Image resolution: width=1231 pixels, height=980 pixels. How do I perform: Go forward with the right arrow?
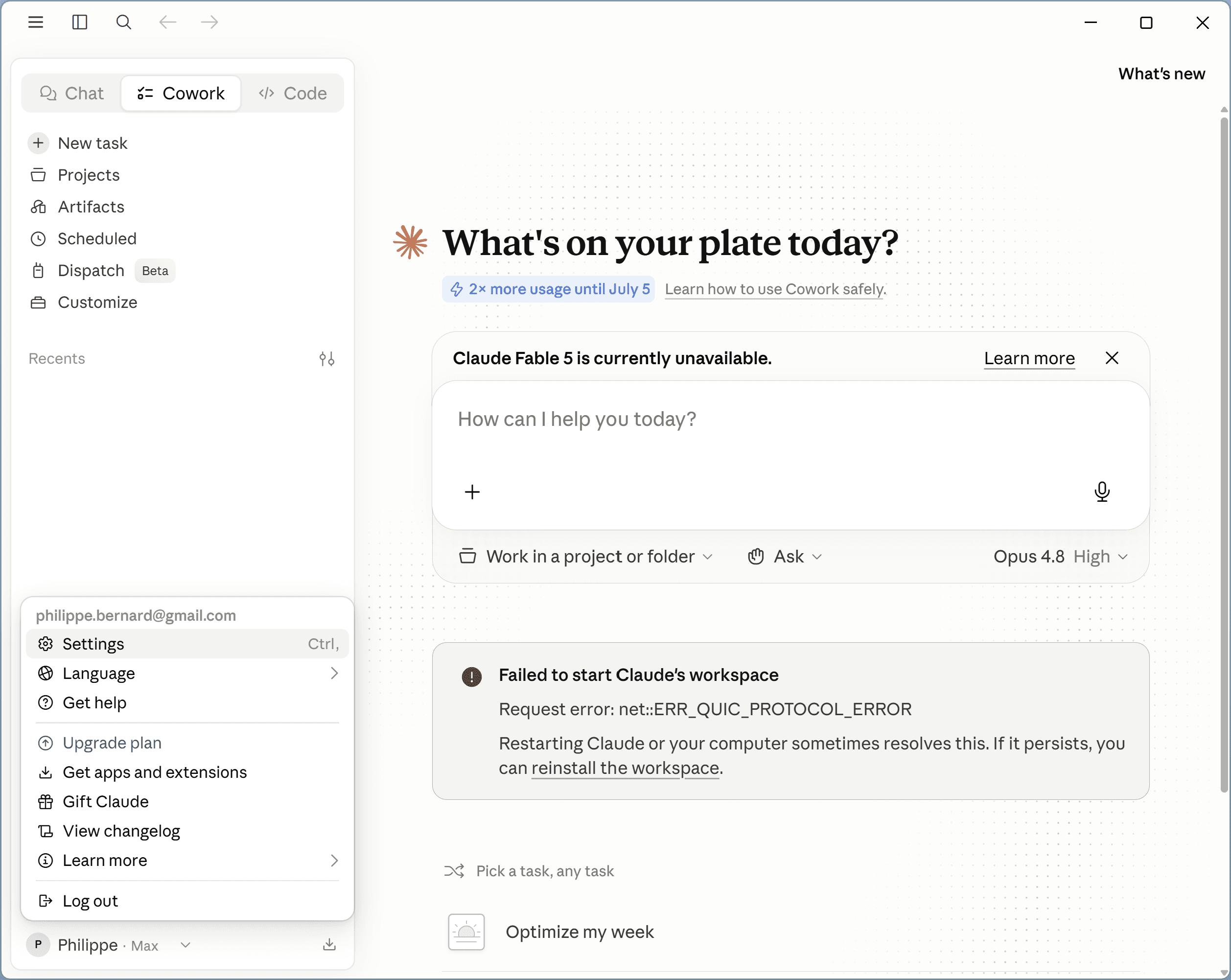pyautogui.click(x=209, y=23)
